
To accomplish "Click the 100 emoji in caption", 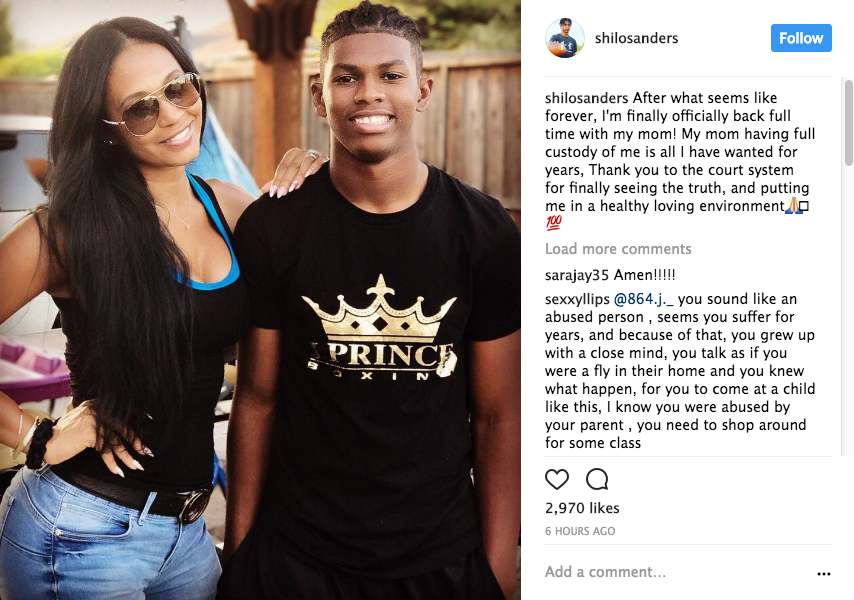I will point(553,223).
